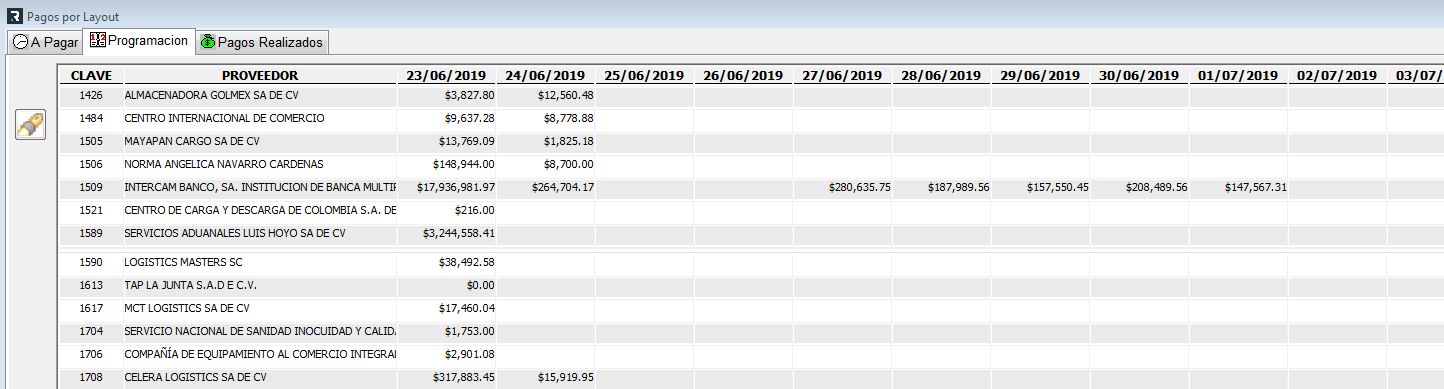Open the Pagos Realizados tab
The image size is (1444, 389).
click(x=261, y=42)
